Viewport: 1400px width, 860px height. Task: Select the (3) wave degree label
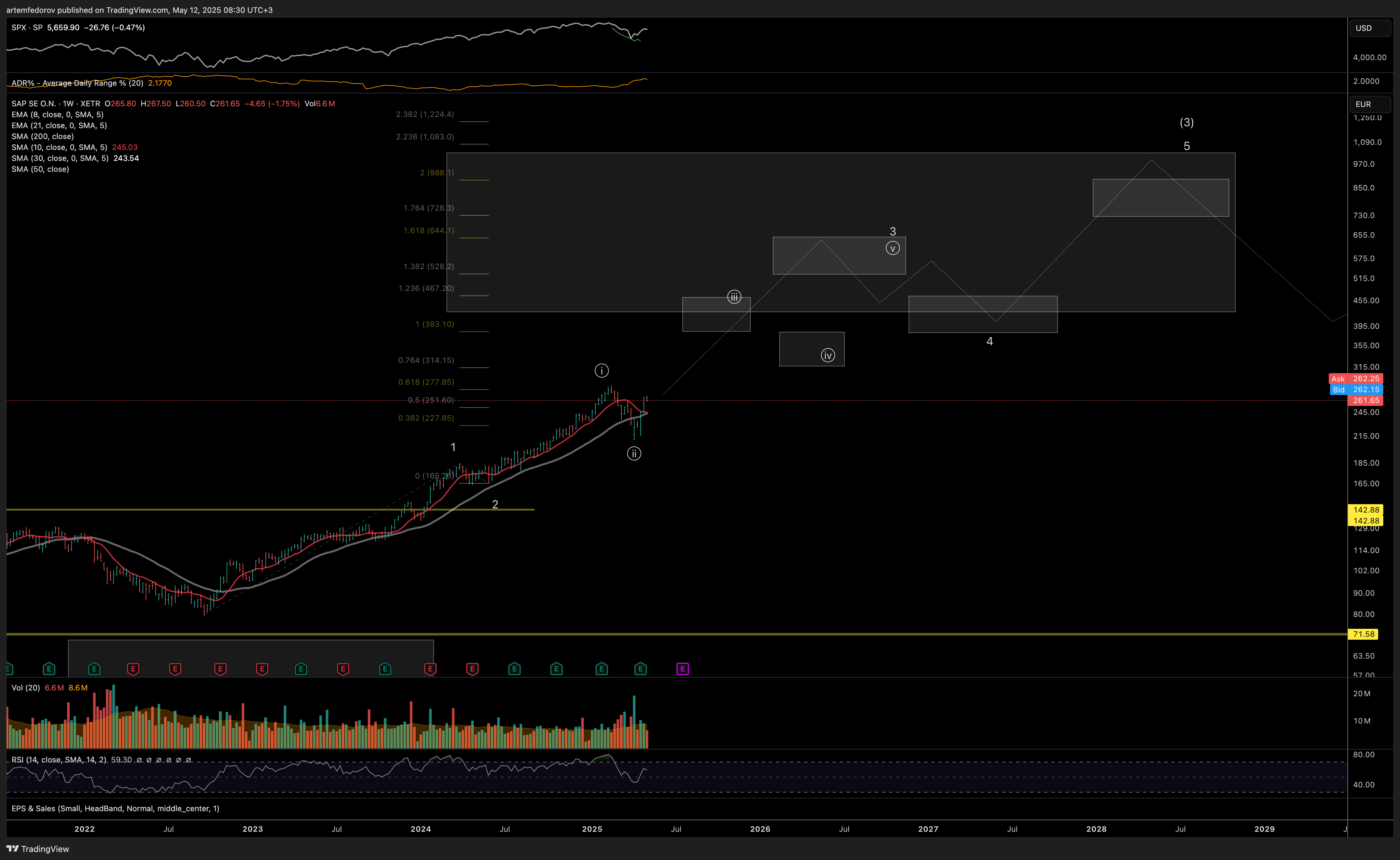[x=1186, y=122]
